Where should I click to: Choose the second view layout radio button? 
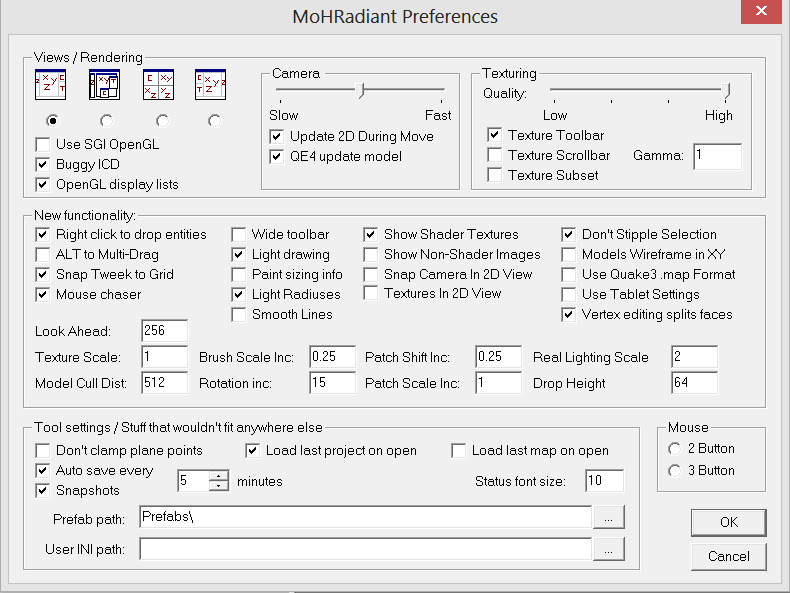(x=107, y=121)
